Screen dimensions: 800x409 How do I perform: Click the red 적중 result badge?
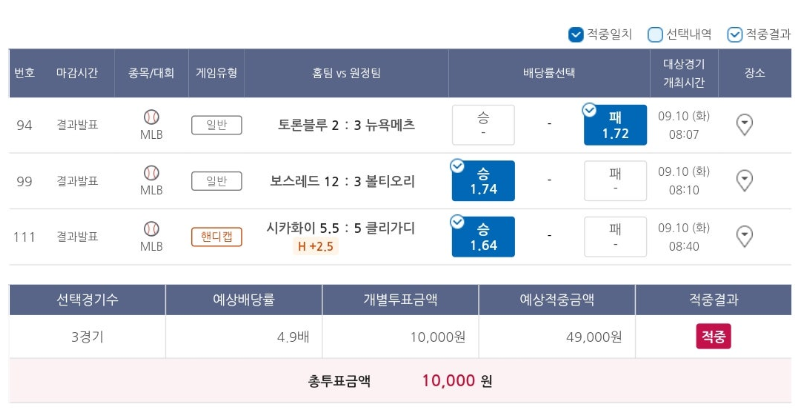coord(713,336)
